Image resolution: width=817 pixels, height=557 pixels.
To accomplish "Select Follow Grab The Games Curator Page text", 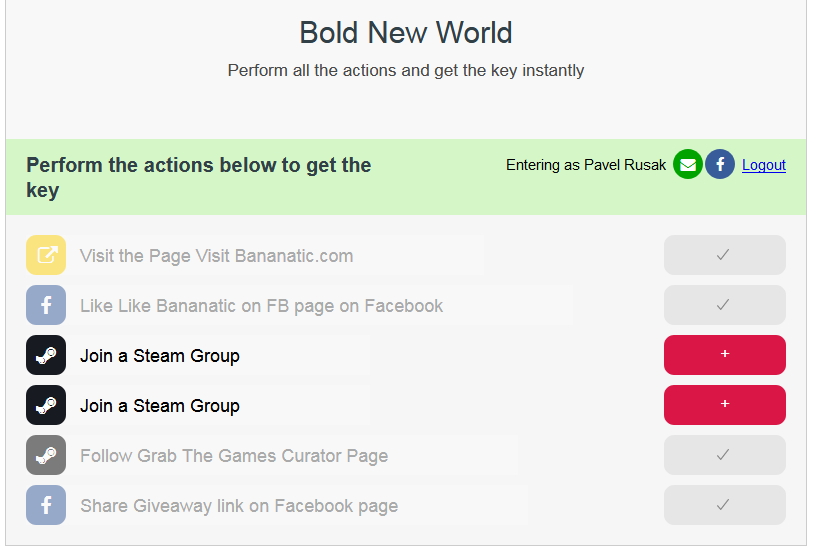I will 234,456.
